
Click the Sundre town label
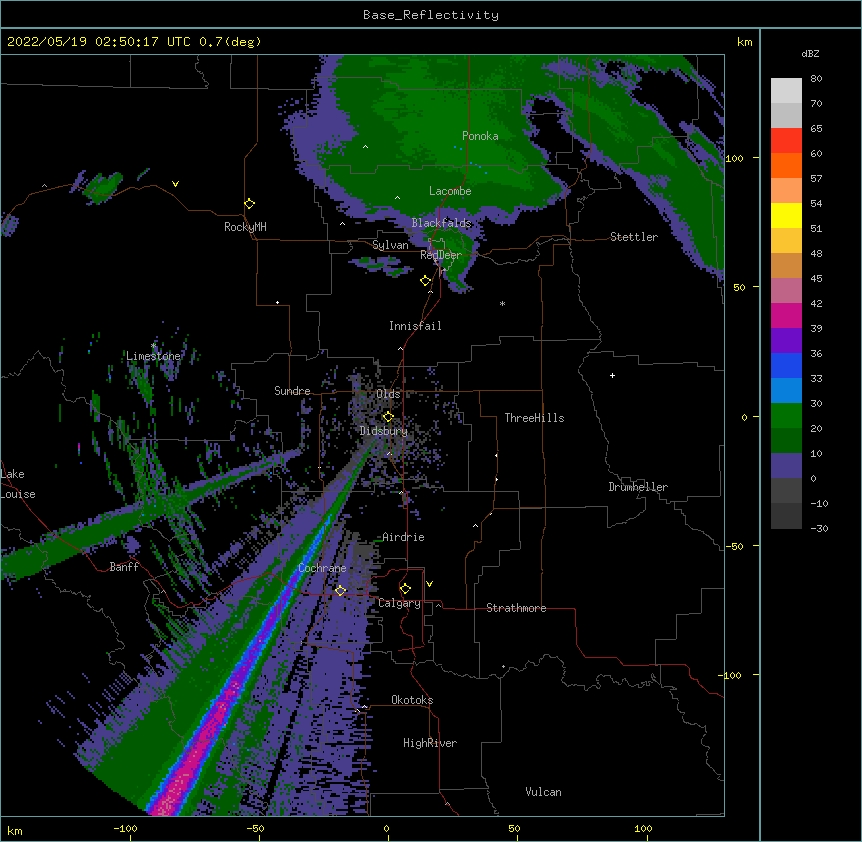tap(292, 391)
